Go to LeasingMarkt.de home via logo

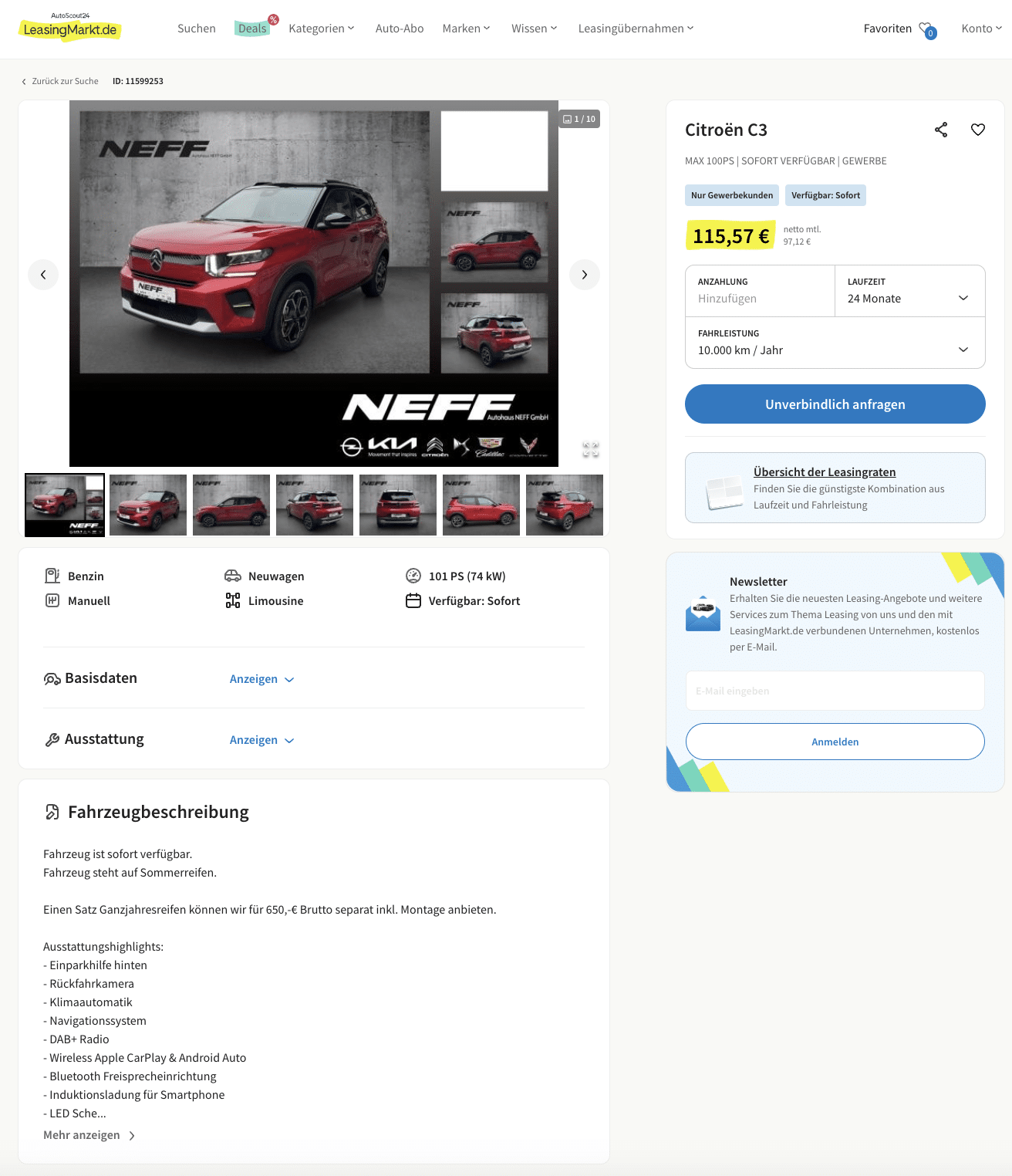pyautogui.click(x=70, y=29)
